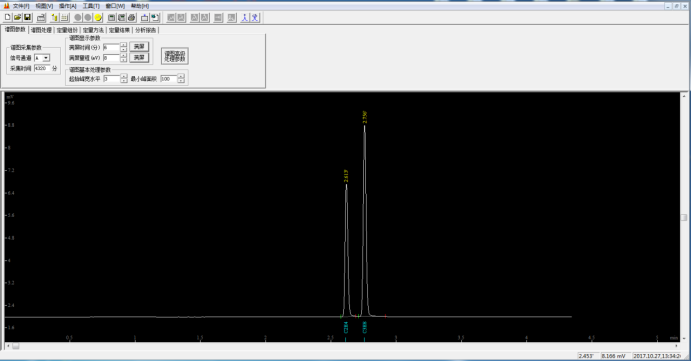Screen dimensions: 691x361
Task: Click the yellow smiley circle toolbar icon
Action: [98, 18]
